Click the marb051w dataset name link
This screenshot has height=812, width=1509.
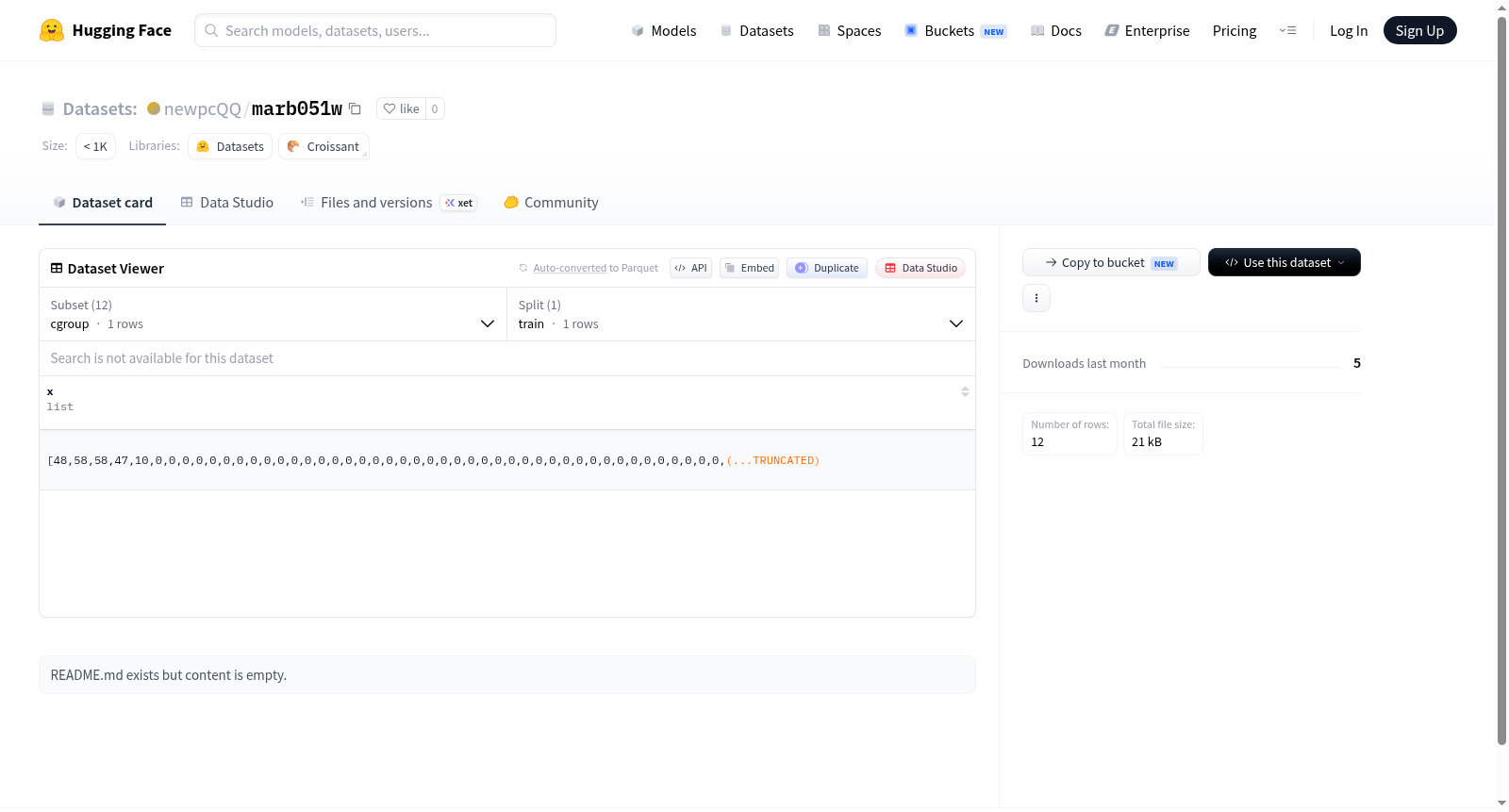tap(297, 108)
